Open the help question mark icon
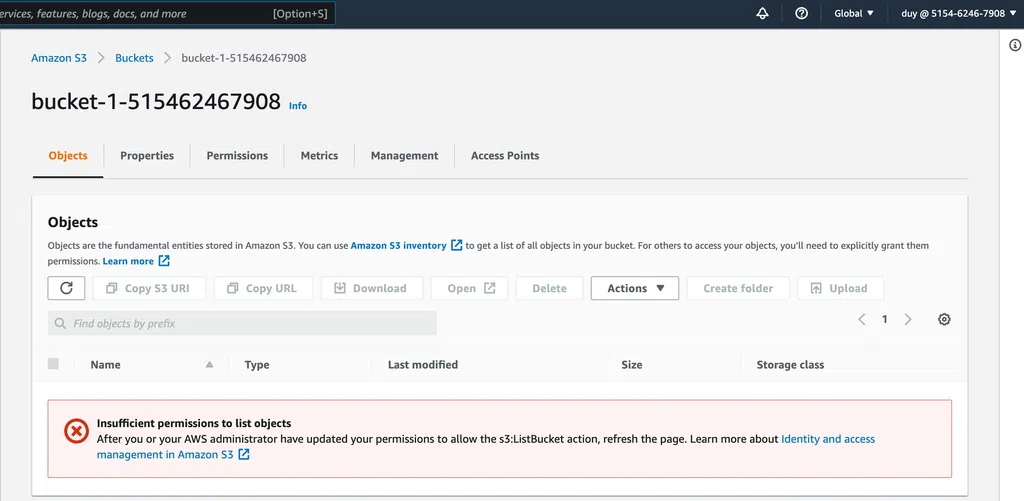The height and width of the screenshot is (501, 1024). (801, 13)
